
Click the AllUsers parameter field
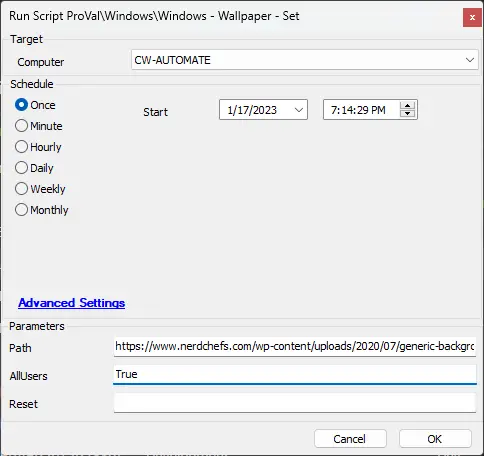tap(295, 374)
